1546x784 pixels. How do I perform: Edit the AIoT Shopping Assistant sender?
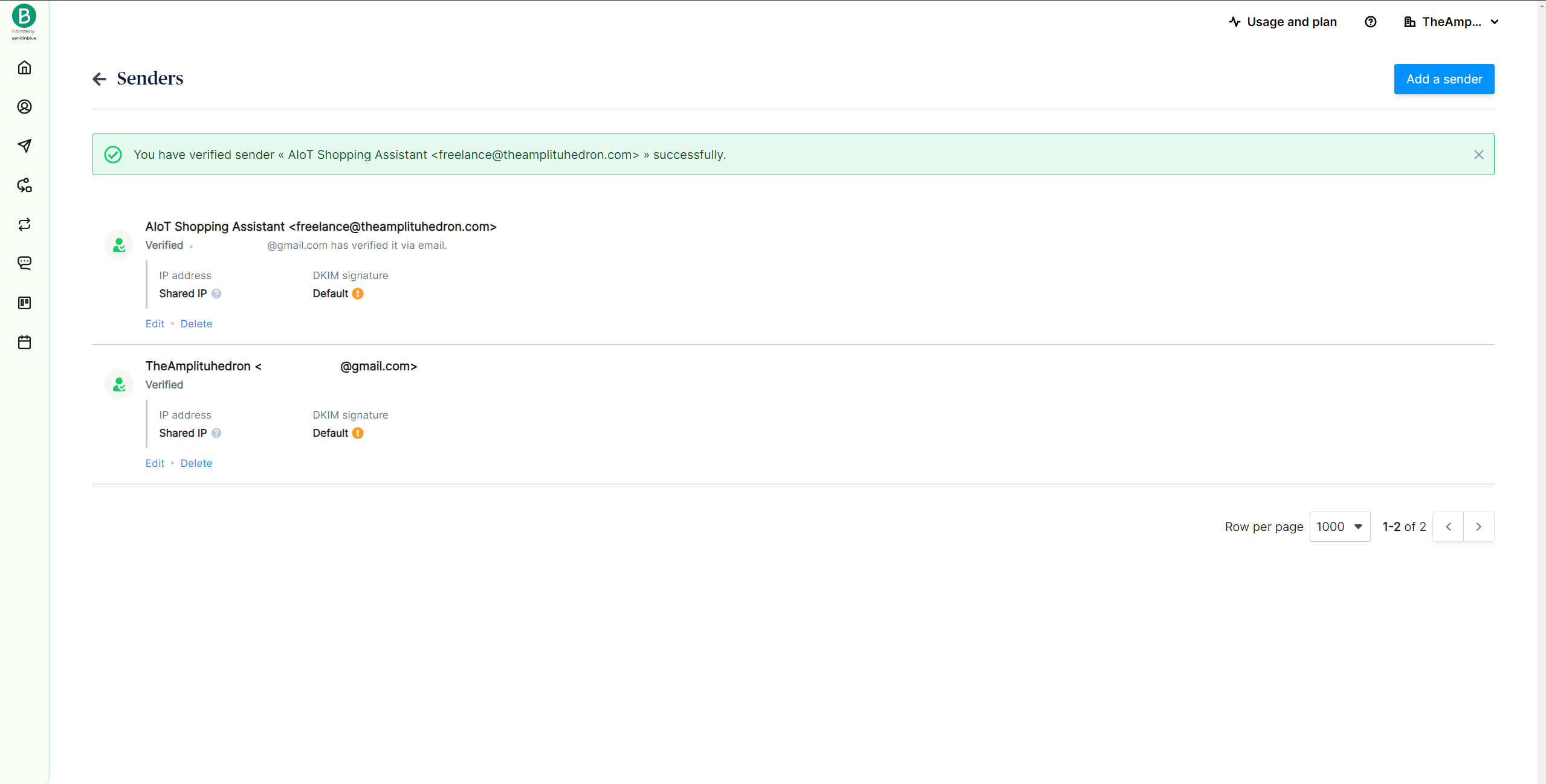pos(155,323)
